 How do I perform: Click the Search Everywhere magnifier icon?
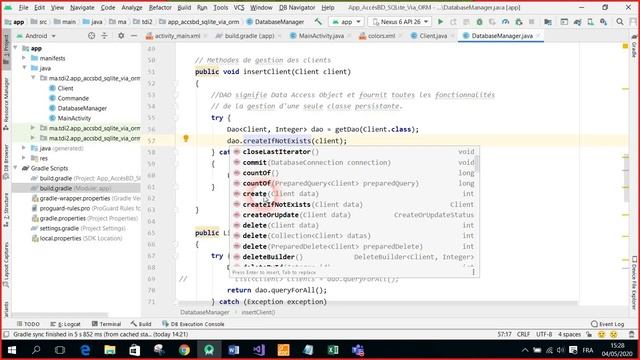(620, 22)
